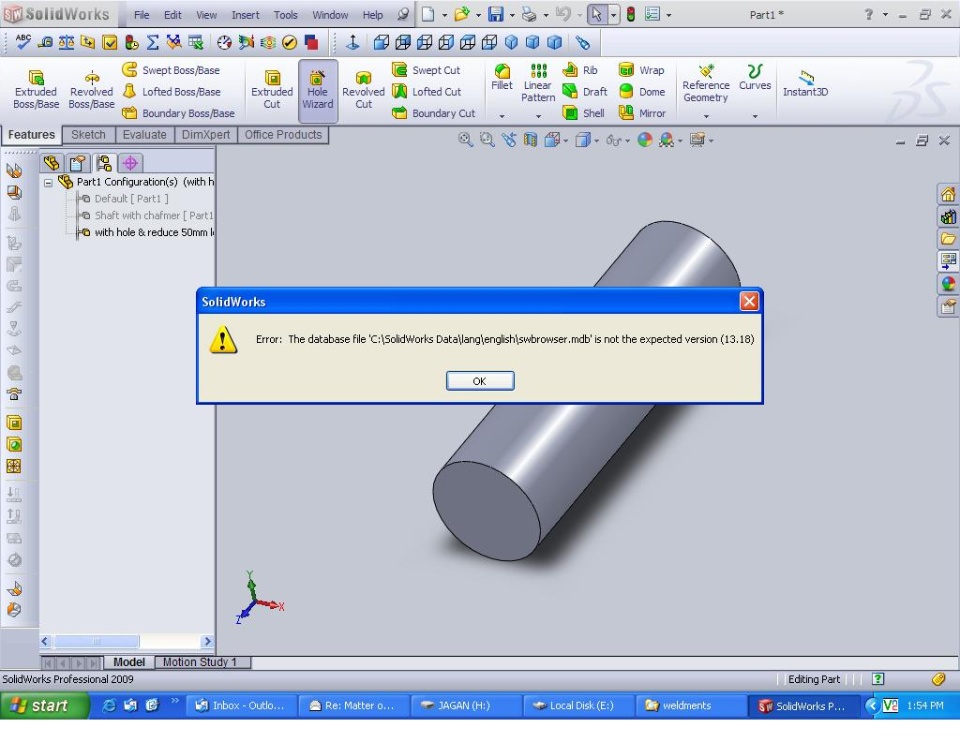The height and width of the screenshot is (742, 960).
Task: Expand the Linear Pattern dropdown arrow
Action: click(538, 116)
